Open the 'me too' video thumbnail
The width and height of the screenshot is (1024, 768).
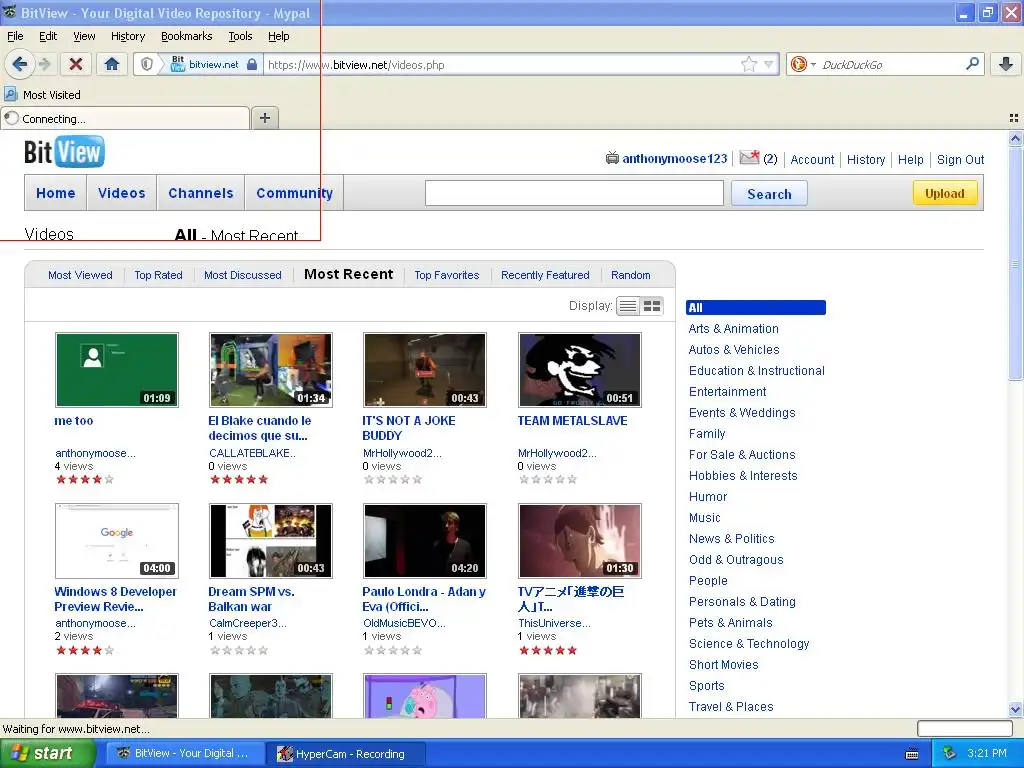coord(117,370)
